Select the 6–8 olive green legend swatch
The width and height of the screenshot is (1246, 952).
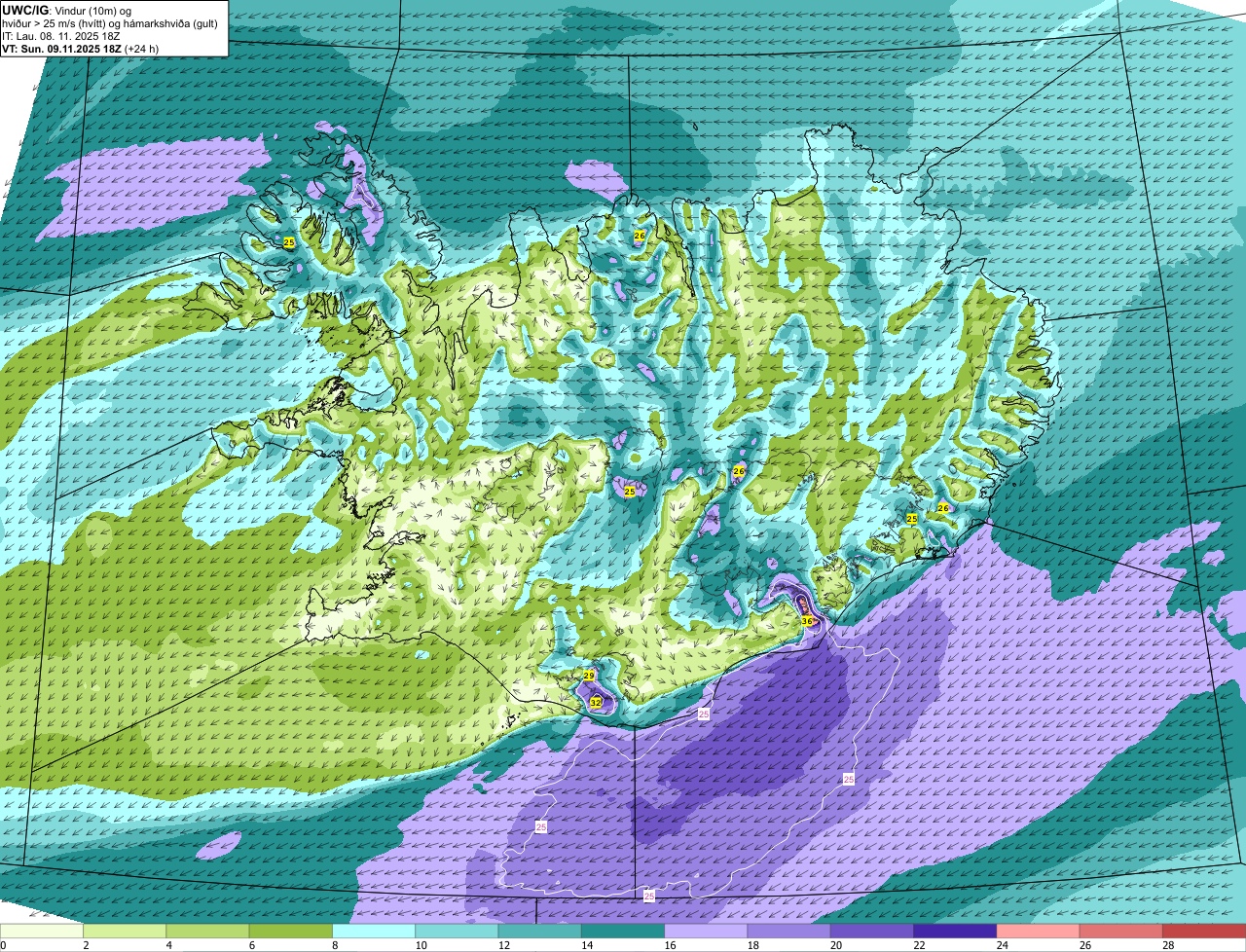pos(291,932)
